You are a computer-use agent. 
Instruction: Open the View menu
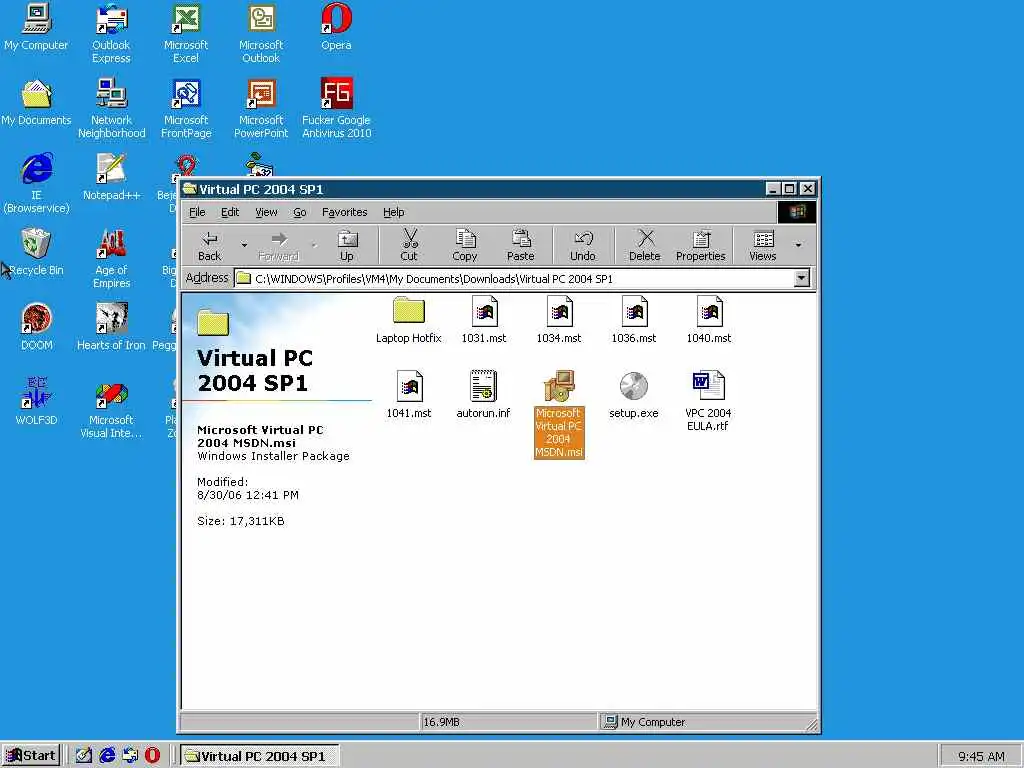click(266, 212)
